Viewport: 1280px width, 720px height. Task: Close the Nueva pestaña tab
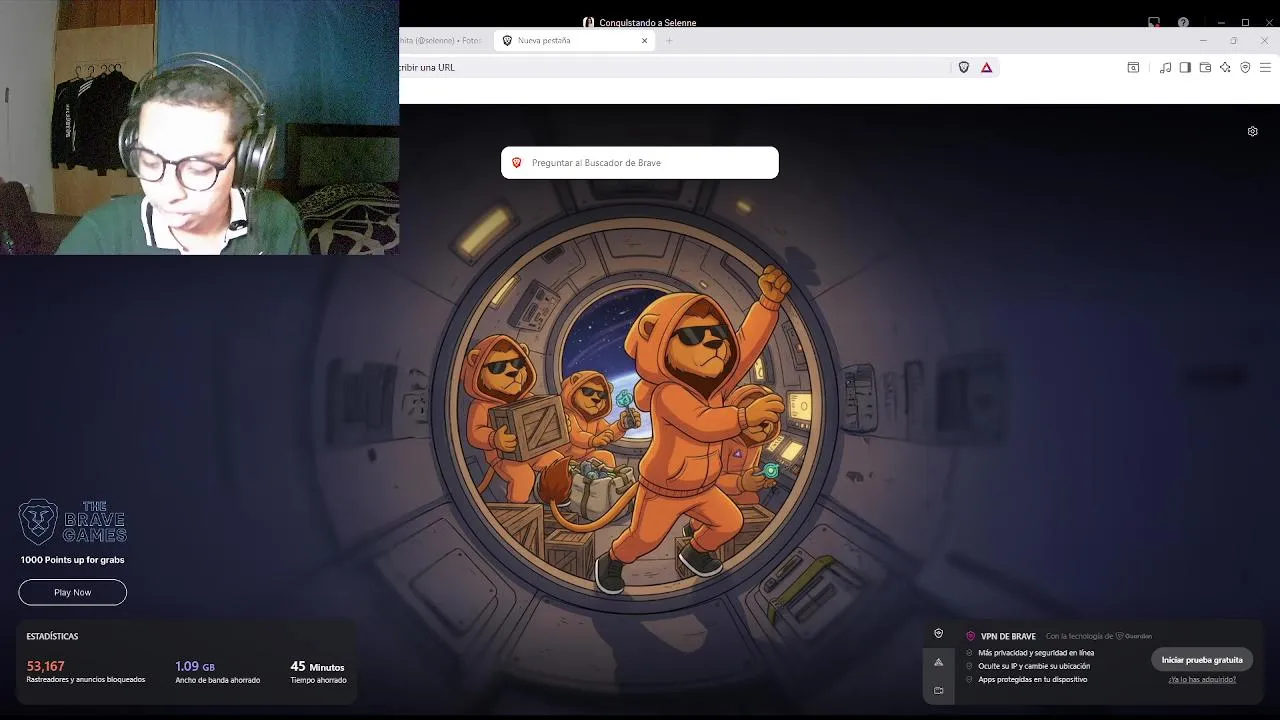[x=645, y=41]
